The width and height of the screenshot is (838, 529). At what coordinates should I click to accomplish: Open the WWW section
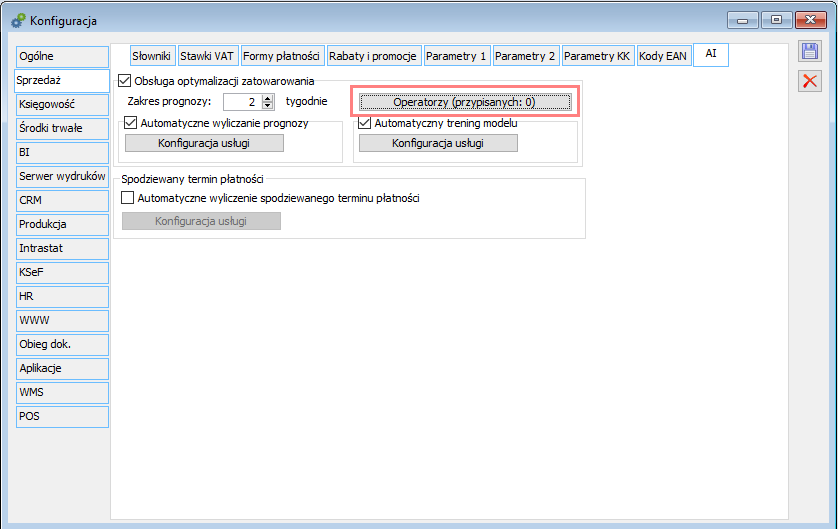pyautogui.click(x=63, y=321)
